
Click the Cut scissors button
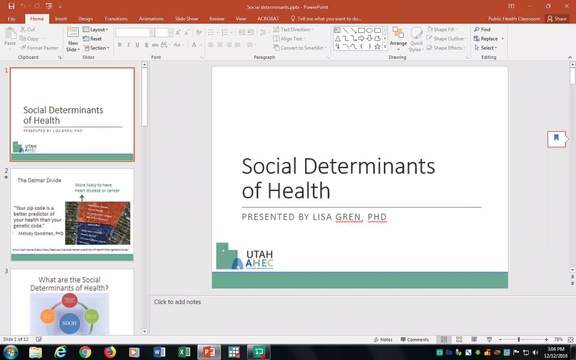click(28, 29)
